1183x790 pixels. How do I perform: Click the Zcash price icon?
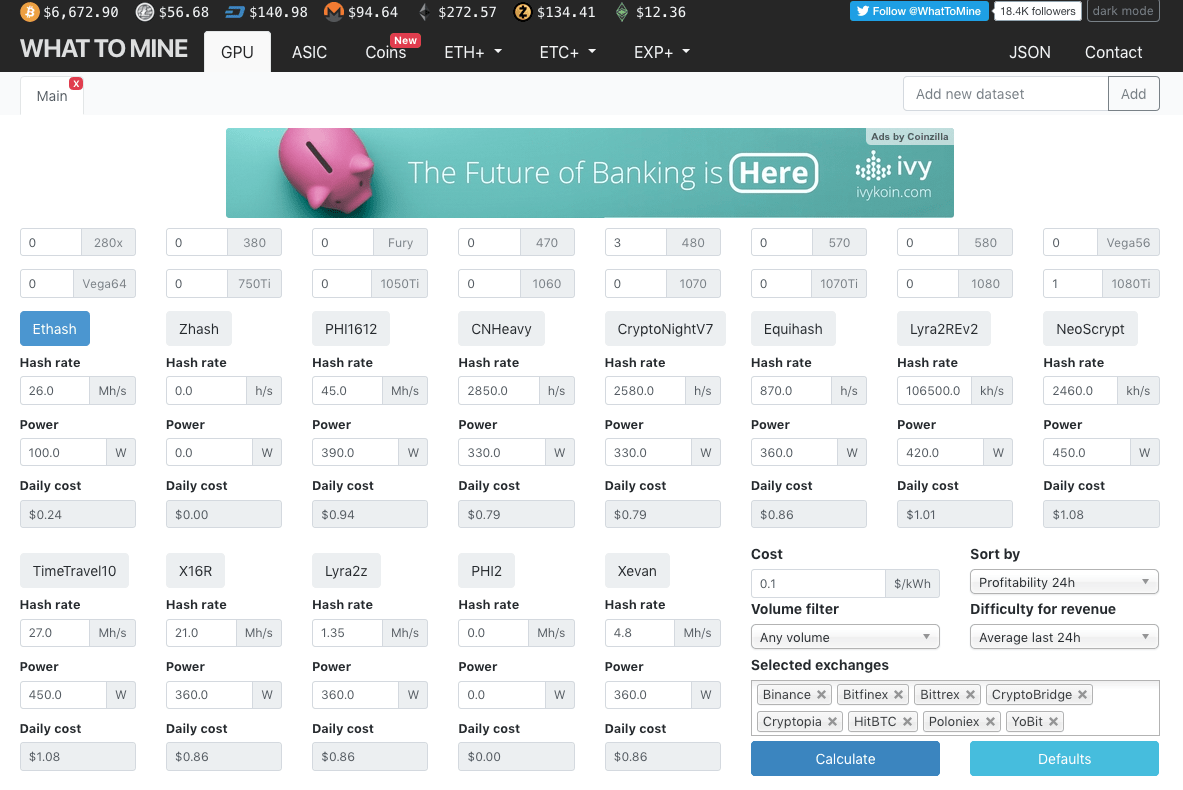[522, 12]
